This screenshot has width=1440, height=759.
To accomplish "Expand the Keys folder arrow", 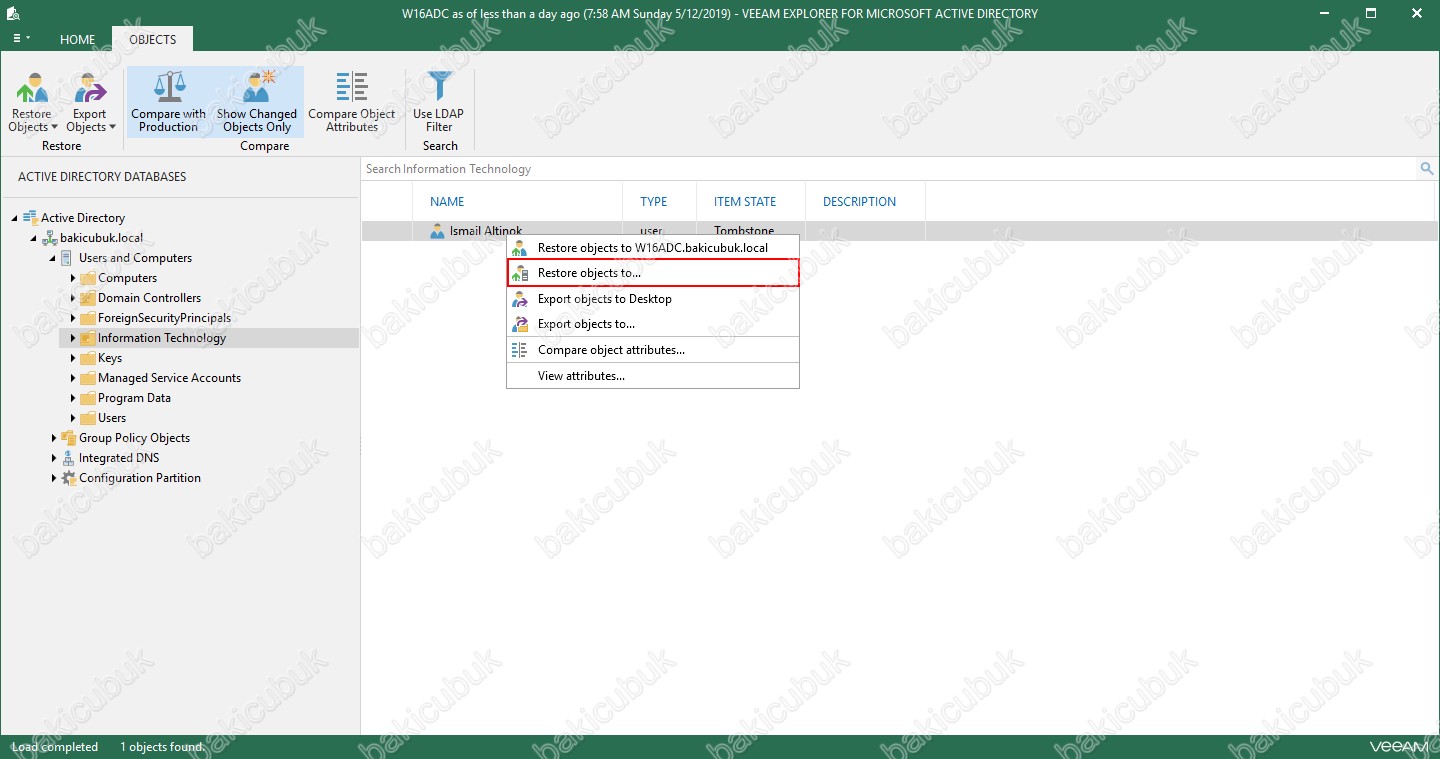I will [73, 358].
